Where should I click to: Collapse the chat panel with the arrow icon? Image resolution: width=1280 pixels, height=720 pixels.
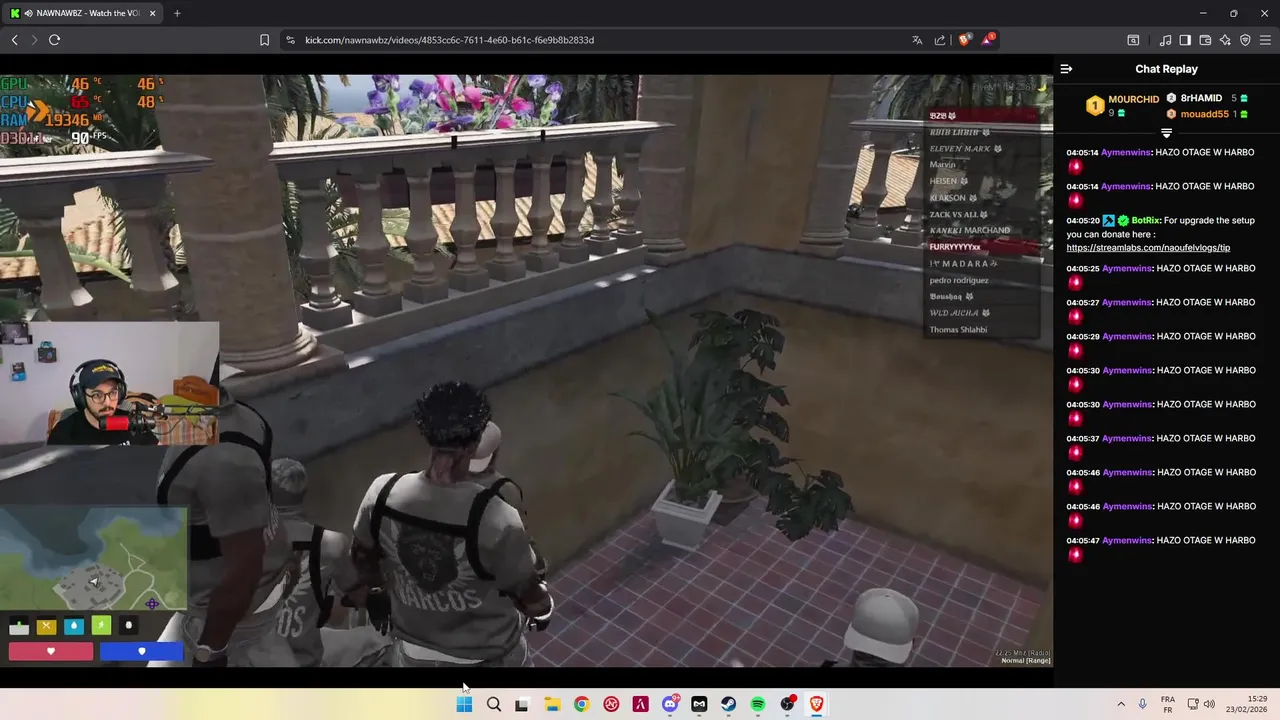(x=1066, y=69)
